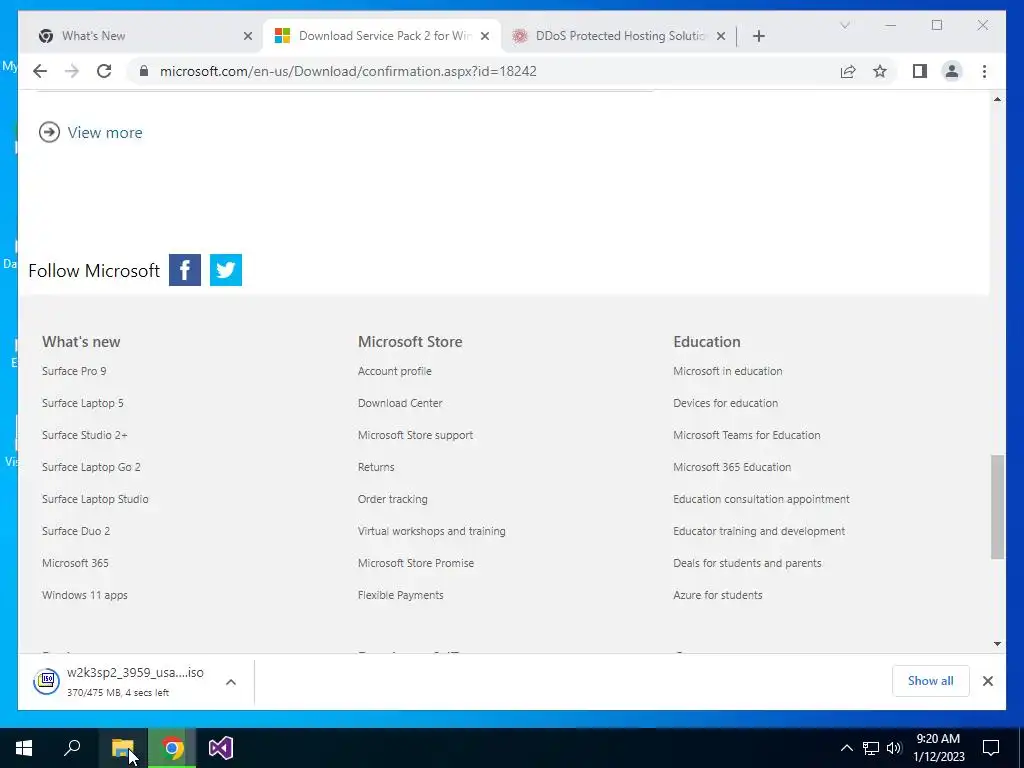Click the View more arrow icon

[49, 133]
